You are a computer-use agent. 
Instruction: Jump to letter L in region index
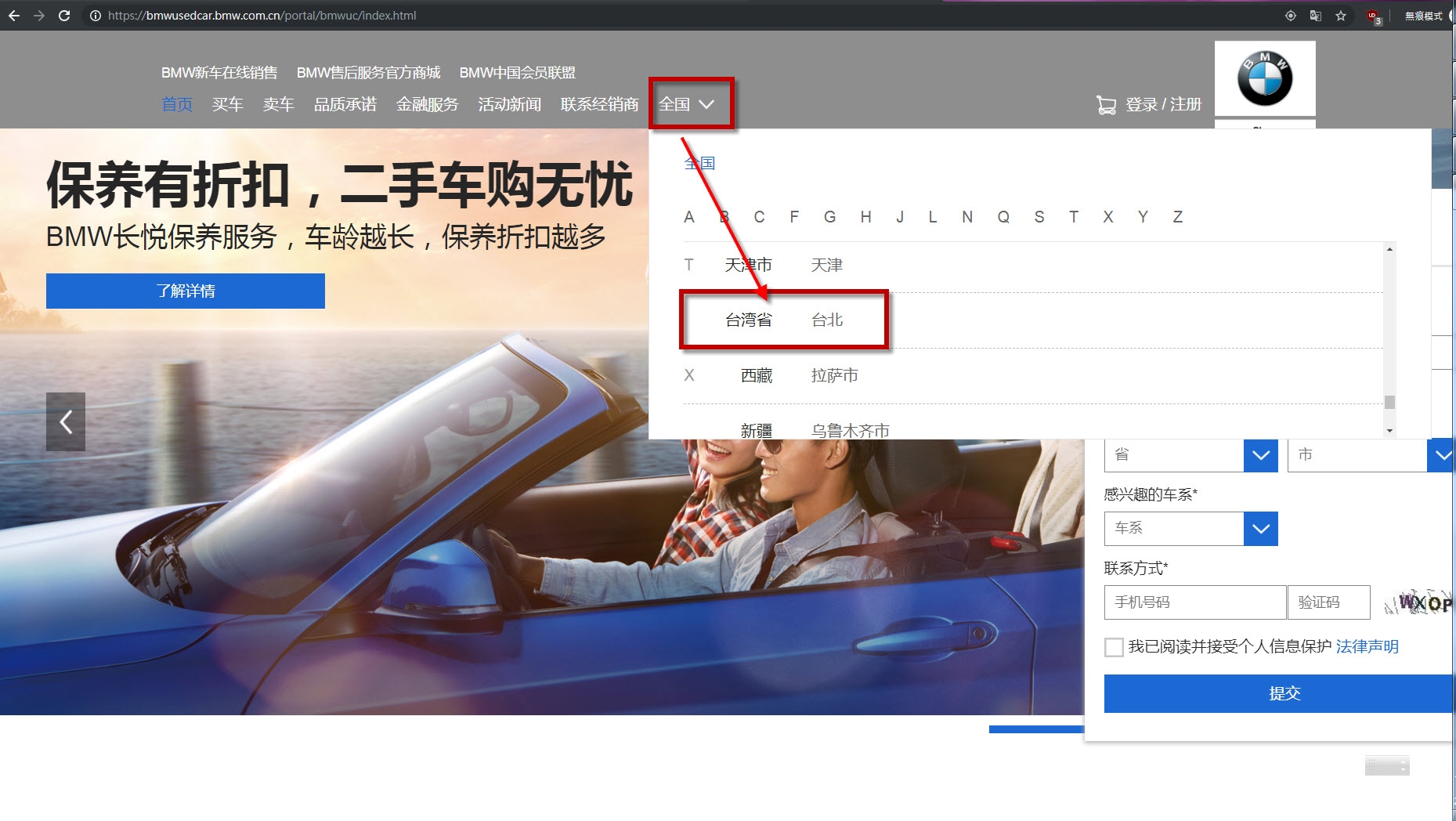[933, 217]
